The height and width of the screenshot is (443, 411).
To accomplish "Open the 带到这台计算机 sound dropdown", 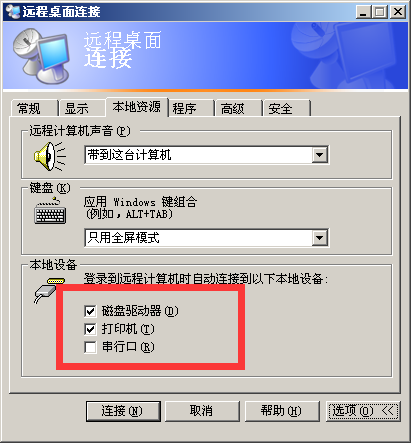I will [319, 155].
